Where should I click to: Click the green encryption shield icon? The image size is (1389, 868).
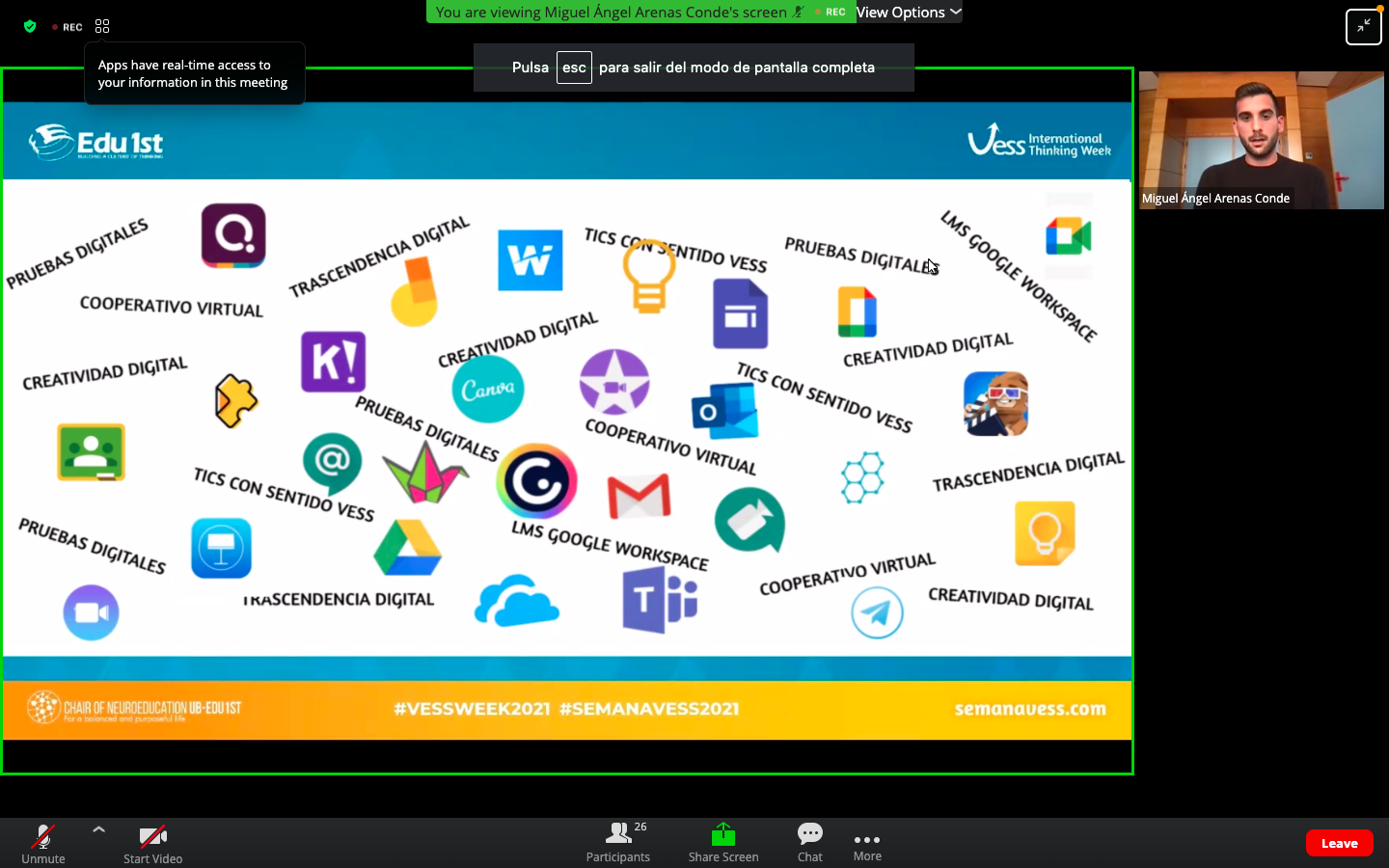pos(30,27)
